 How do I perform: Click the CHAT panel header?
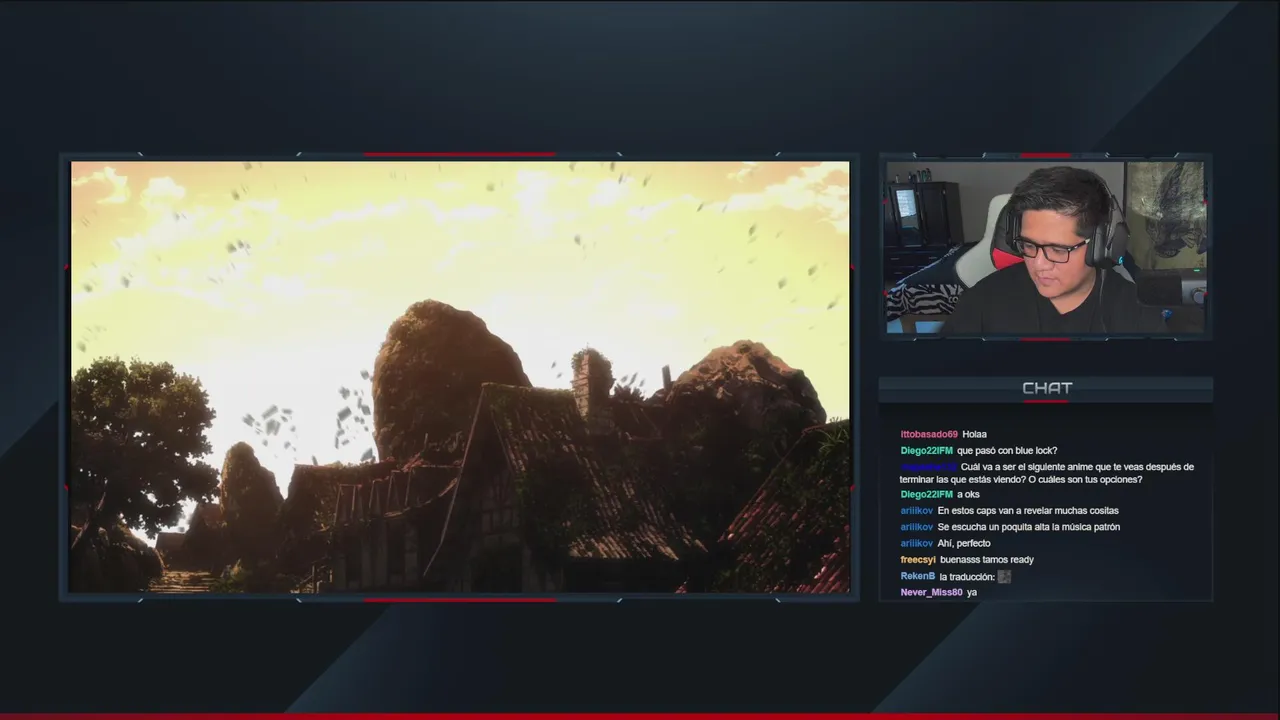point(1046,388)
